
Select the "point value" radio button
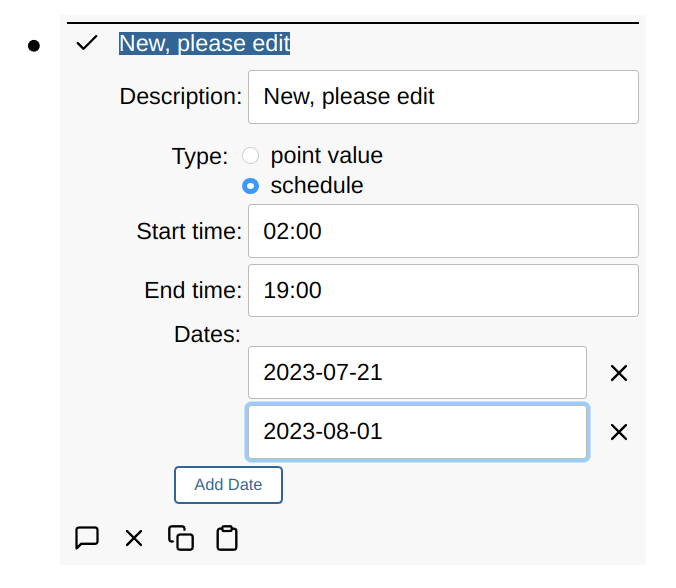click(251, 156)
